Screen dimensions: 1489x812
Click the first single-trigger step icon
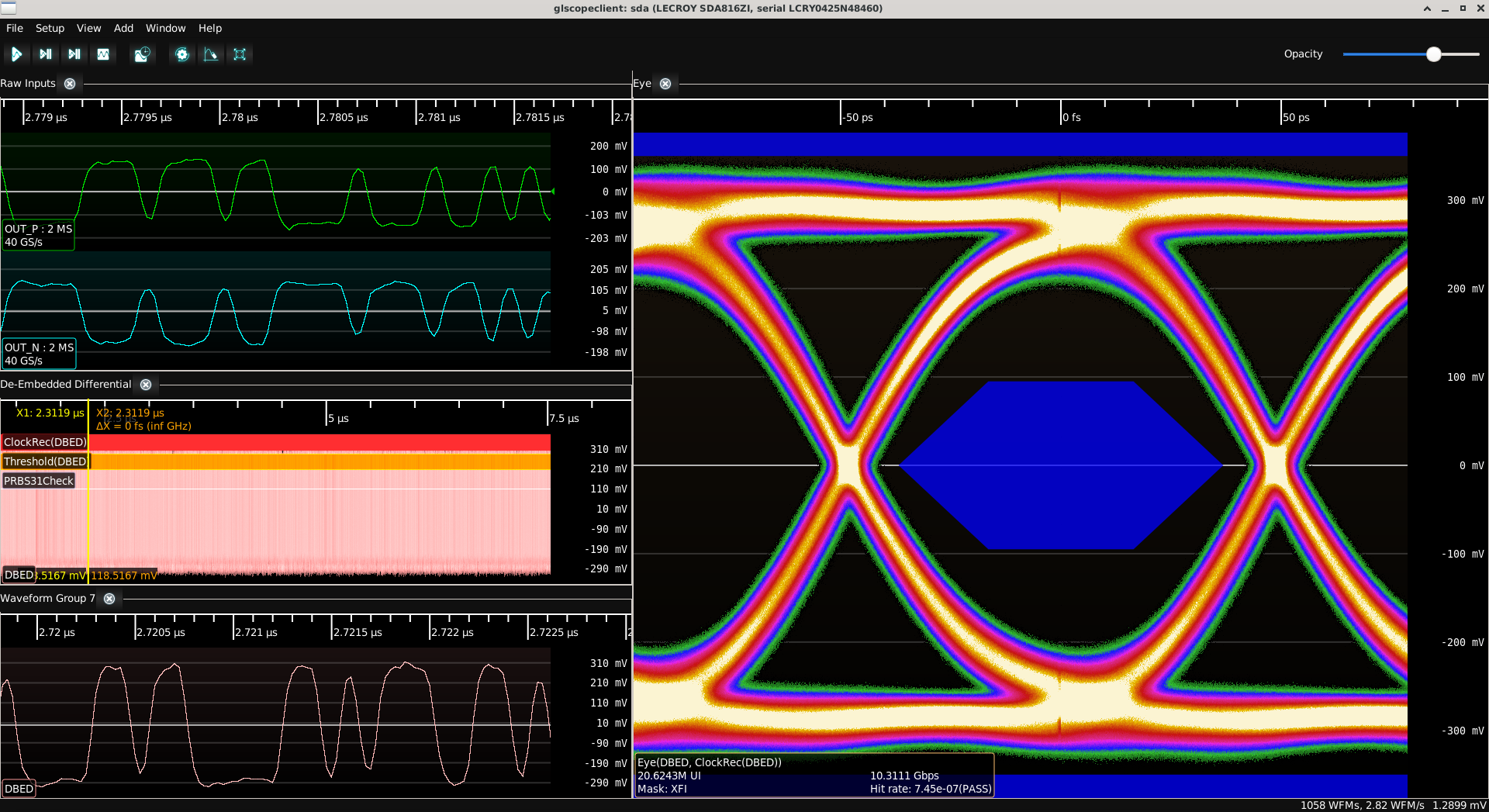pyautogui.click(x=45, y=54)
